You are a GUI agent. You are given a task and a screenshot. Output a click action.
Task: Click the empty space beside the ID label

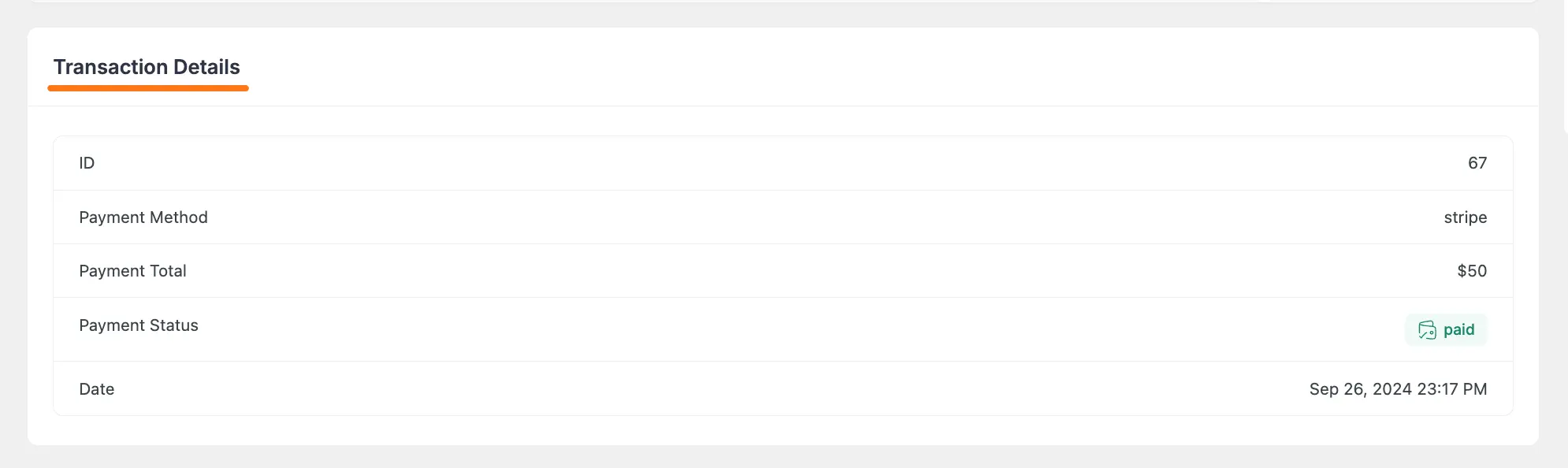pyautogui.click(x=473, y=162)
